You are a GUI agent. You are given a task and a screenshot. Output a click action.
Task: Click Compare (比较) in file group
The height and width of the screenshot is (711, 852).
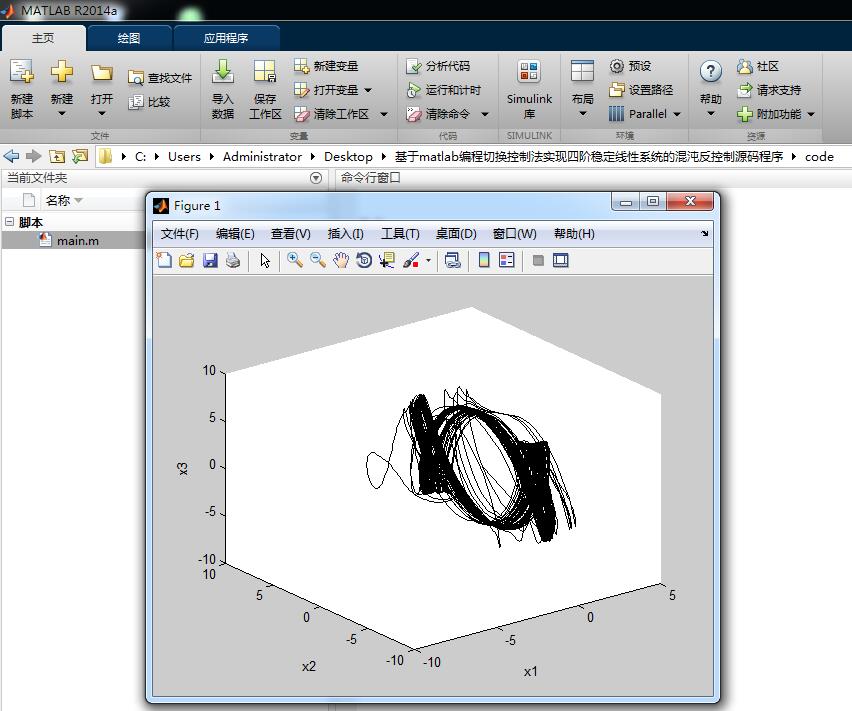(149, 102)
